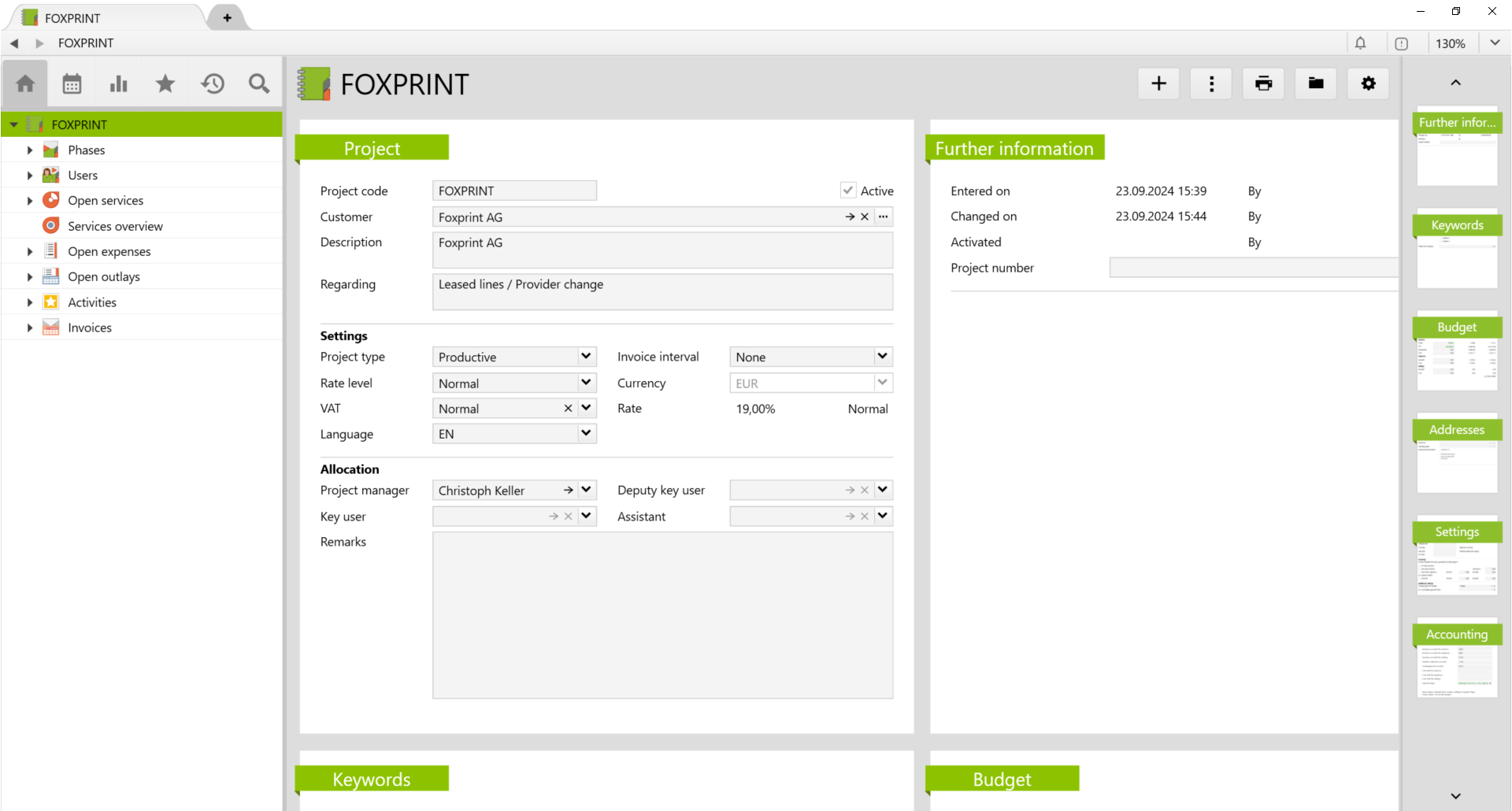Click the plus add button
Viewport: 1512px width, 811px height.
tap(1158, 83)
